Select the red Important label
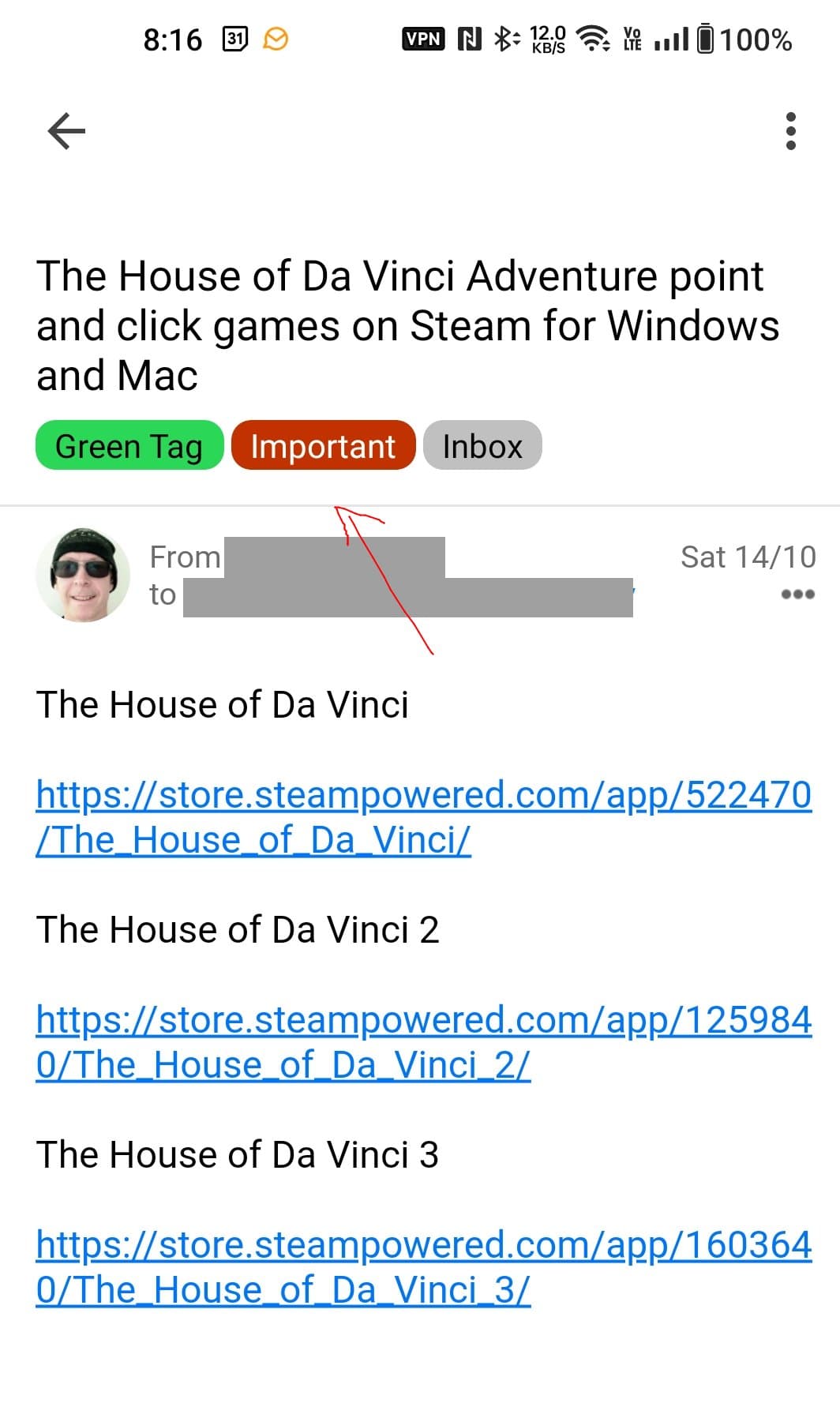The image size is (840, 1418). click(x=324, y=445)
